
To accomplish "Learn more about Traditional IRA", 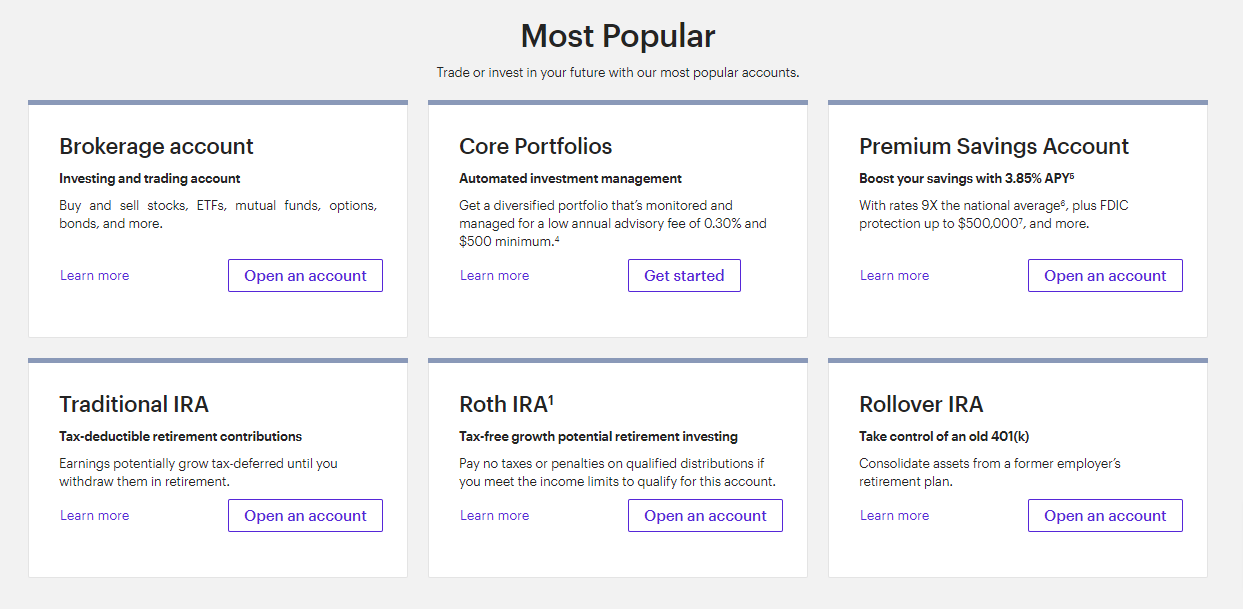I will pyautogui.click(x=95, y=516).
